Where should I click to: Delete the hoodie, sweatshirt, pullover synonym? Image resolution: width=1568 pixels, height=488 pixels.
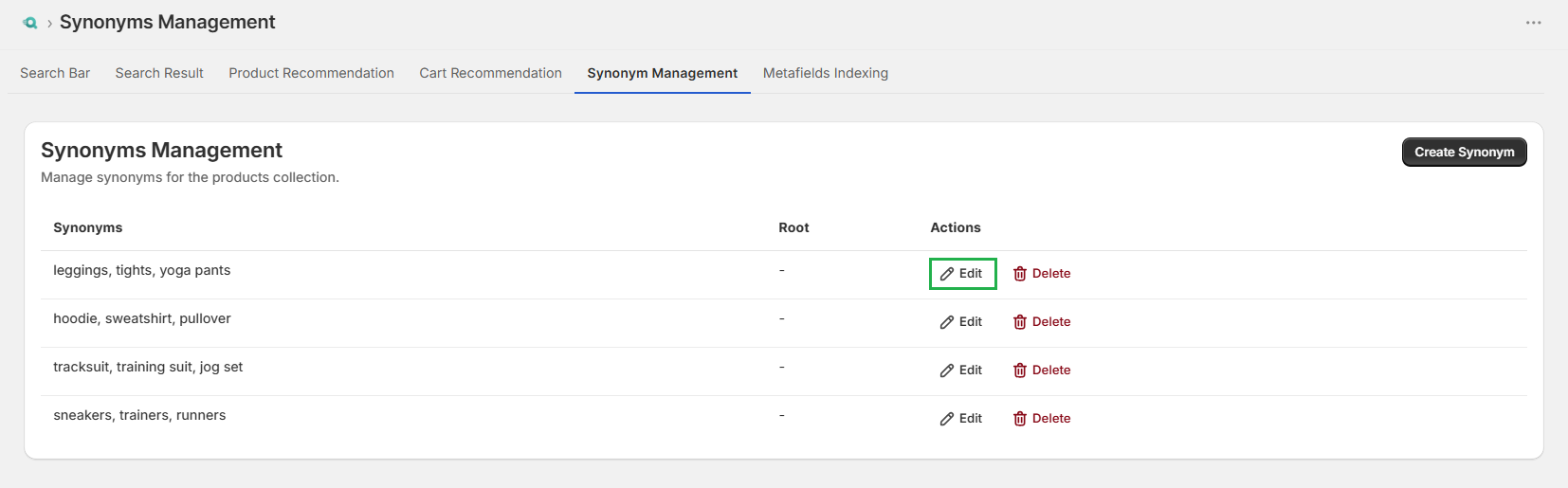click(1042, 322)
